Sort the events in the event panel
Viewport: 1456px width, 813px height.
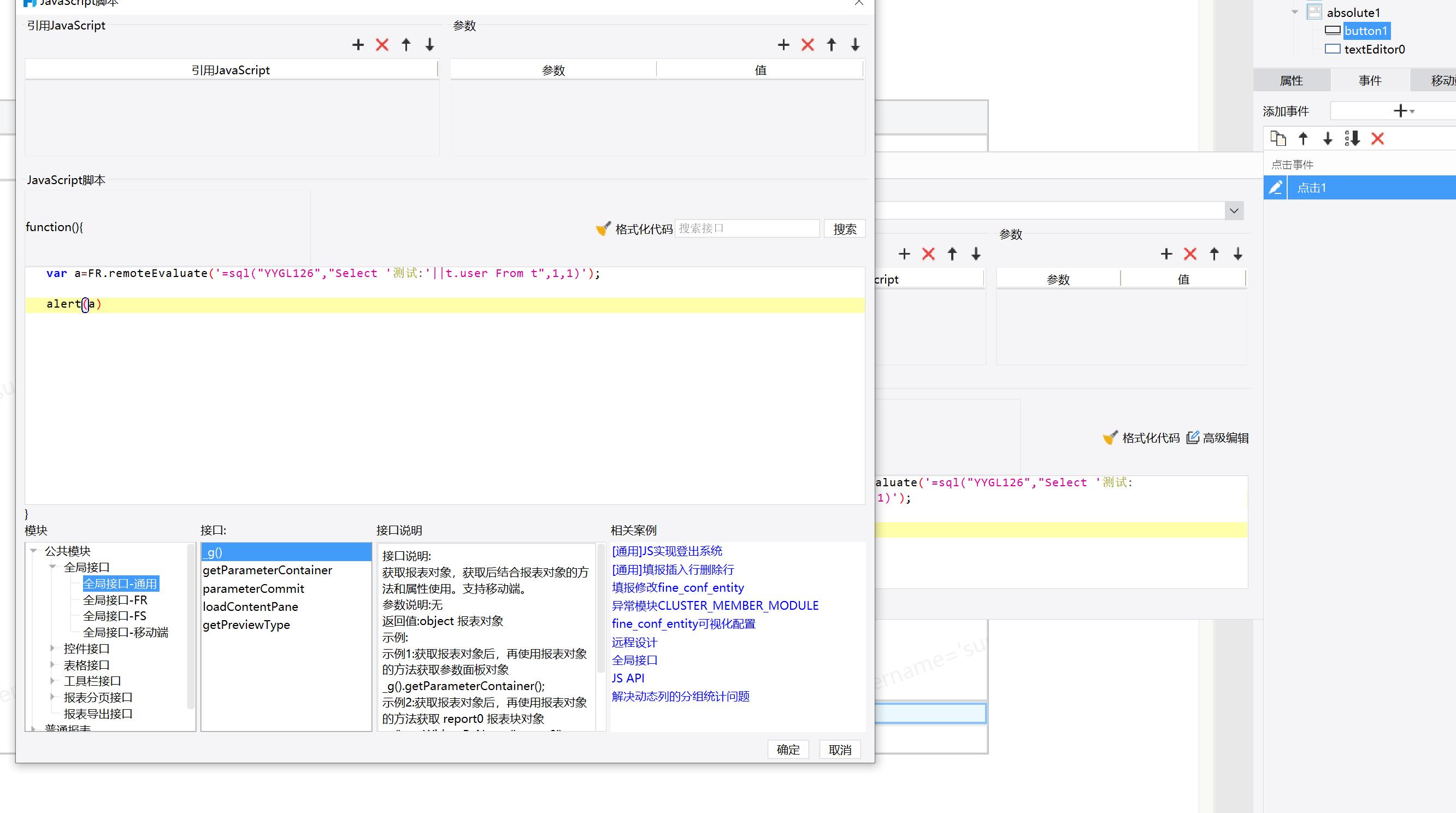pos(1353,139)
